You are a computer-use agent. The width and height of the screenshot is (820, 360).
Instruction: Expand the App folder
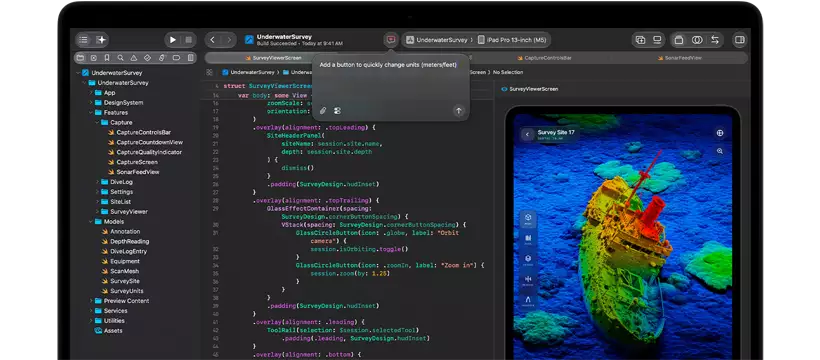coord(90,93)
